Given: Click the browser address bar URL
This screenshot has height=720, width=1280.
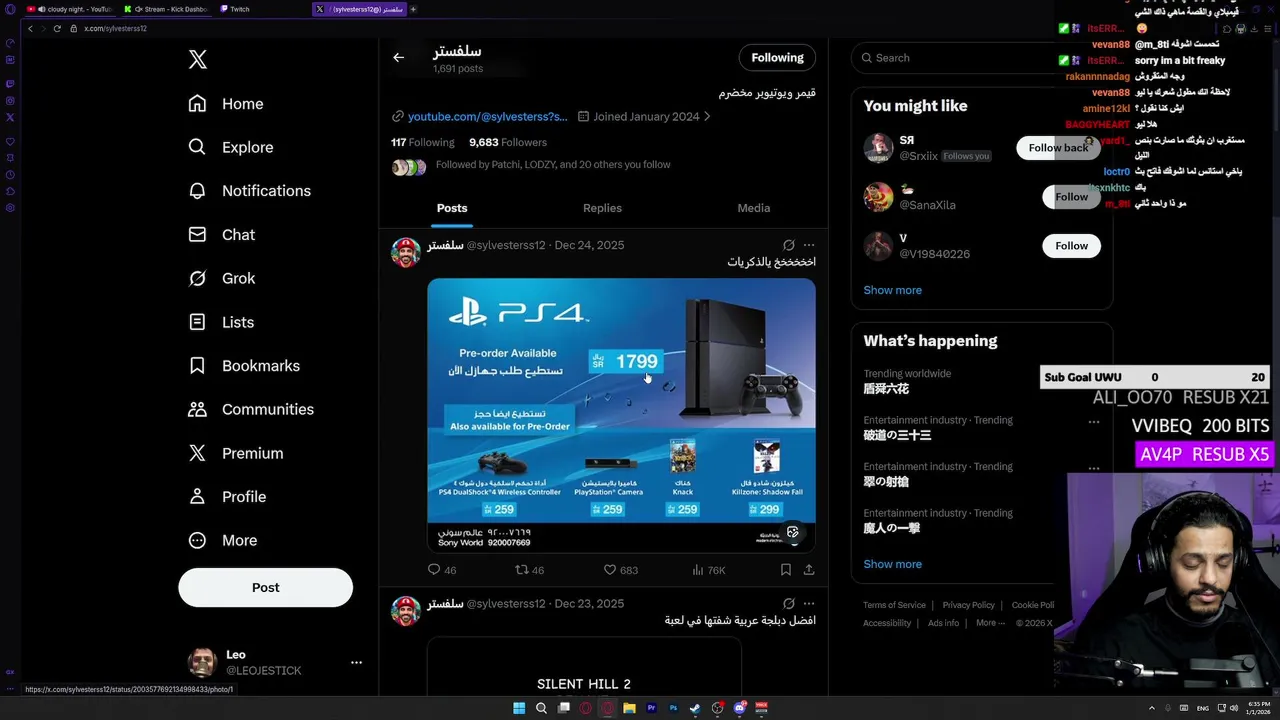Looking at the screenshot, I should point(116,29).
